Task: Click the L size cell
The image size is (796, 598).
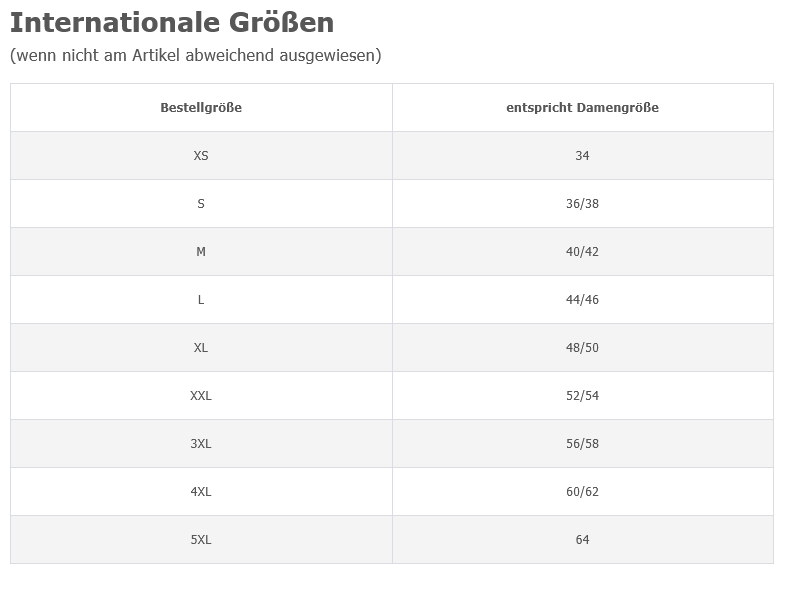Action: click(x=201, y=300)
